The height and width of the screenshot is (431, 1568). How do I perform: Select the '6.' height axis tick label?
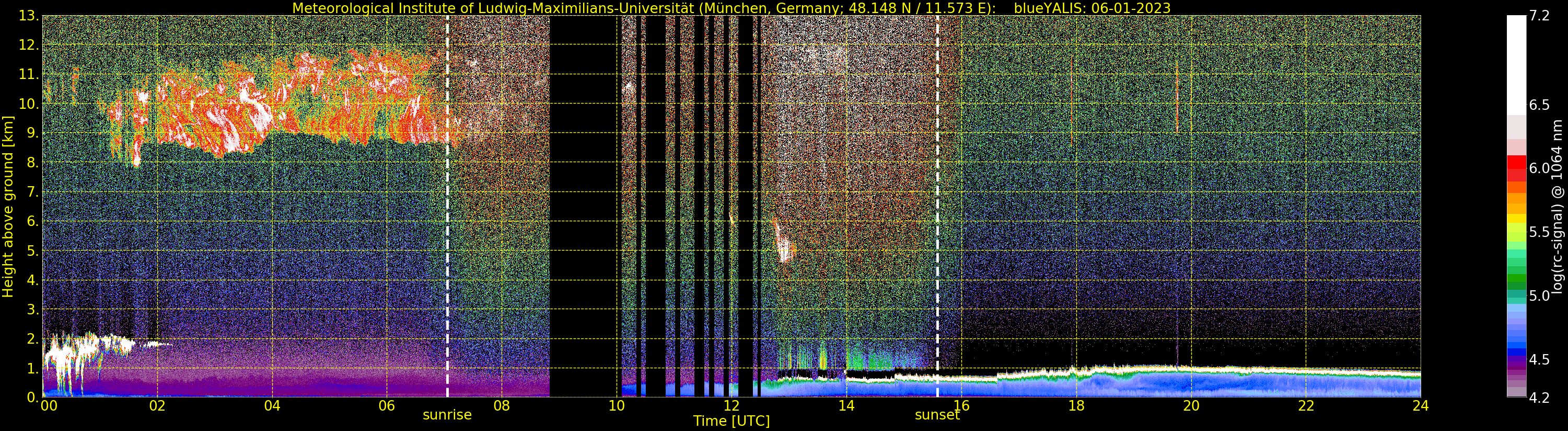(x=32, y=221)
